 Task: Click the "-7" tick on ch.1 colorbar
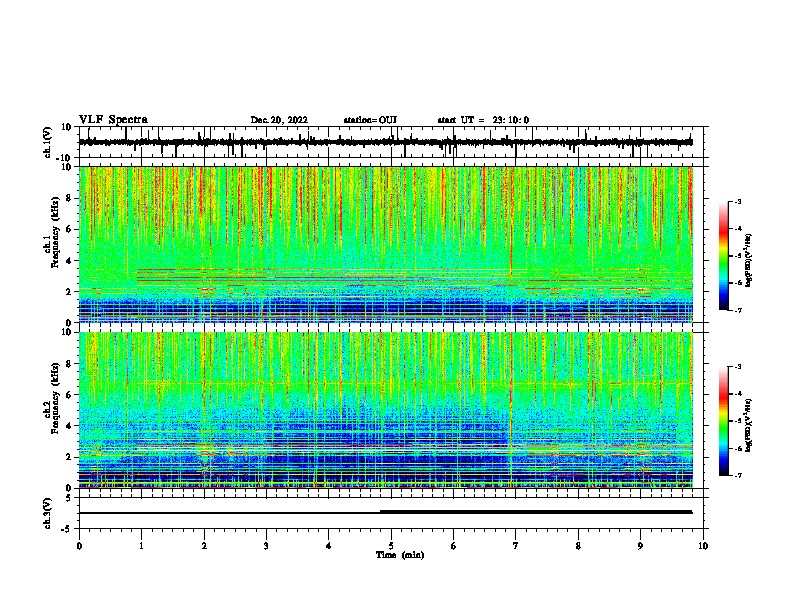(737, 310)
